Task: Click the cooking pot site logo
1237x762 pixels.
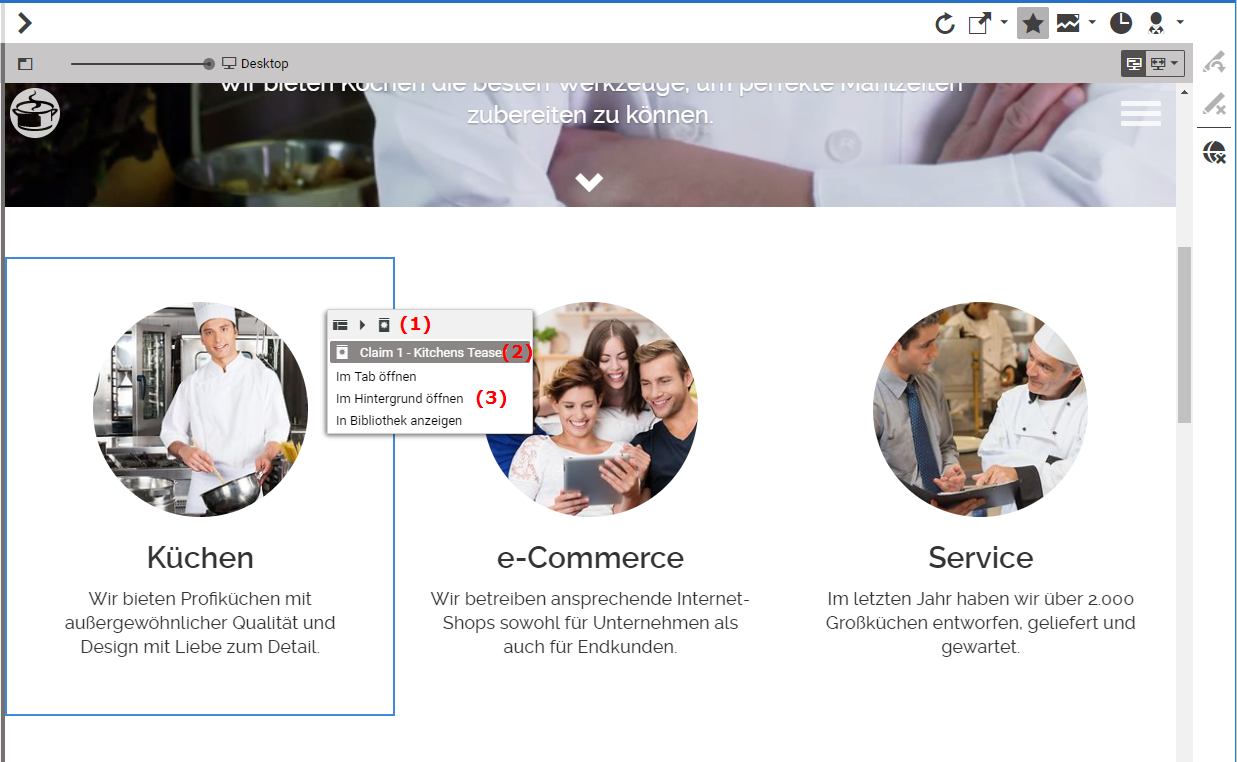Action: pos(35,112)
